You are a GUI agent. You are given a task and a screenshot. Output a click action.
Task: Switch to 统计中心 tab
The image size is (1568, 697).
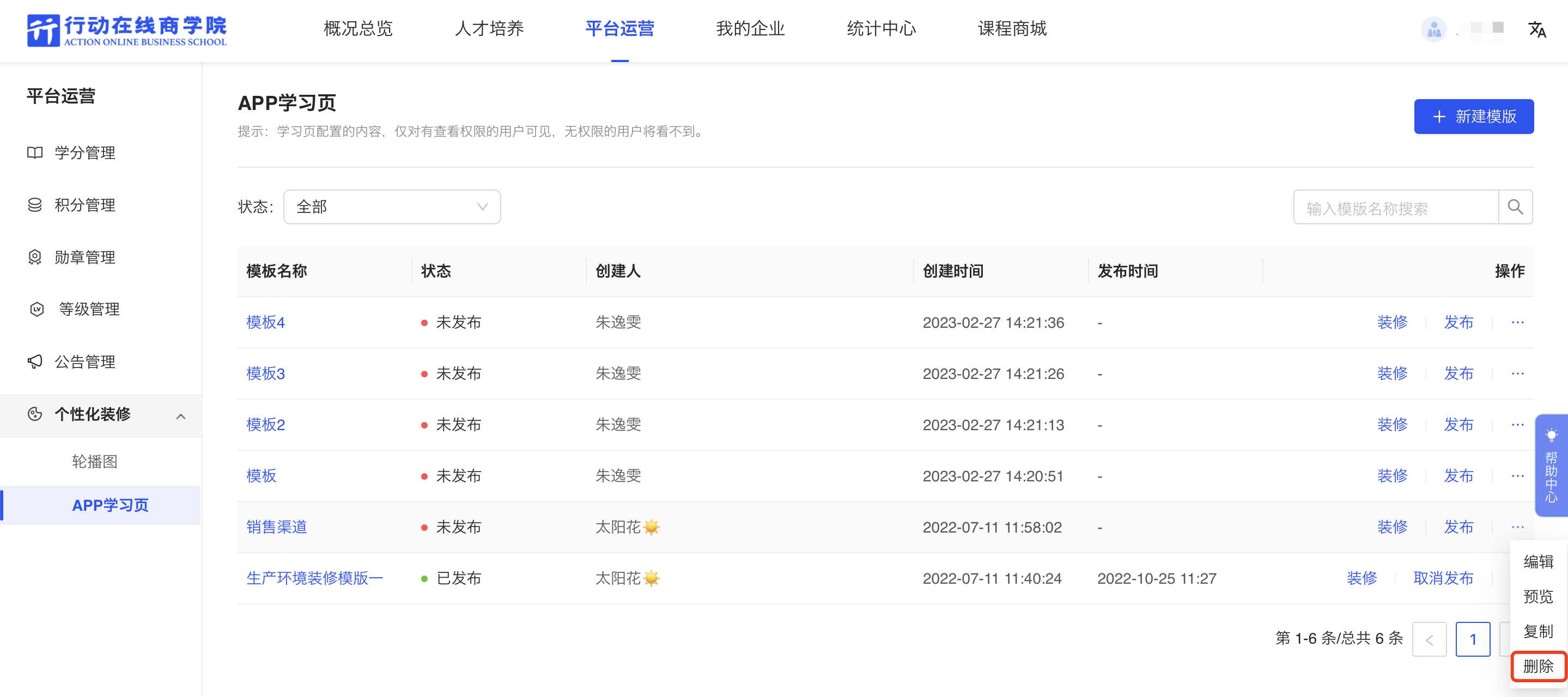[881, 28]
